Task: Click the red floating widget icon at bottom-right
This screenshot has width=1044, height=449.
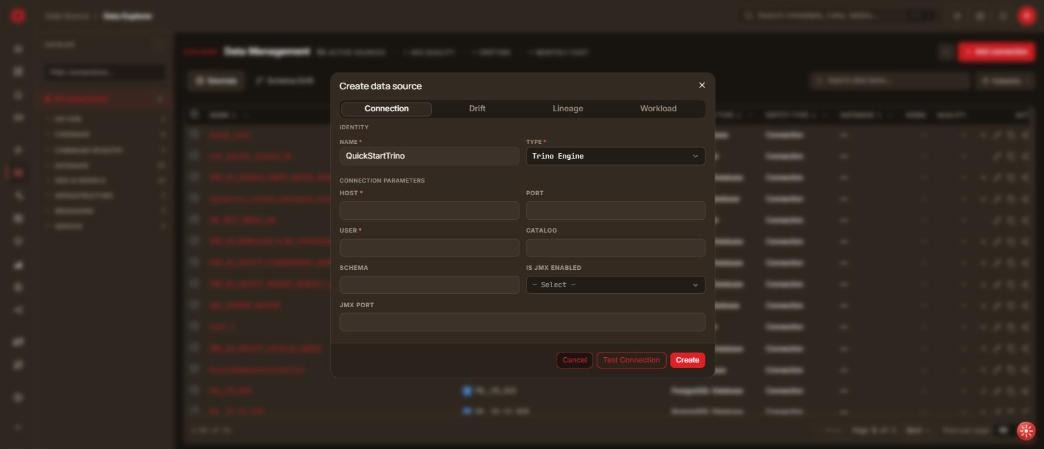Action: click(1026, 431)
